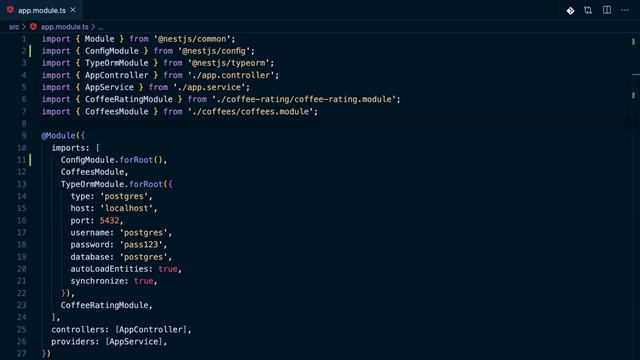Click the Module import name on line 1
The image size is (640, 360).
100,39
